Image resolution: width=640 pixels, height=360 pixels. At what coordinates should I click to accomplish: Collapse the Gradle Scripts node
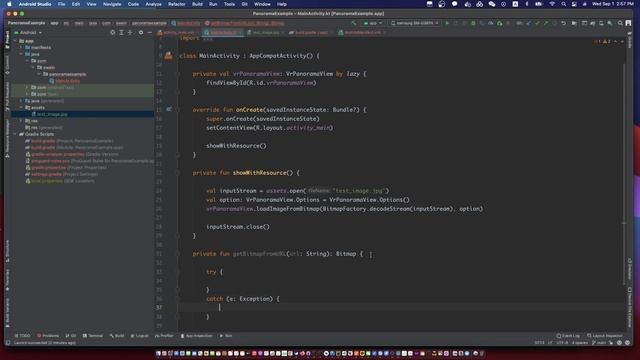[16, 134]
